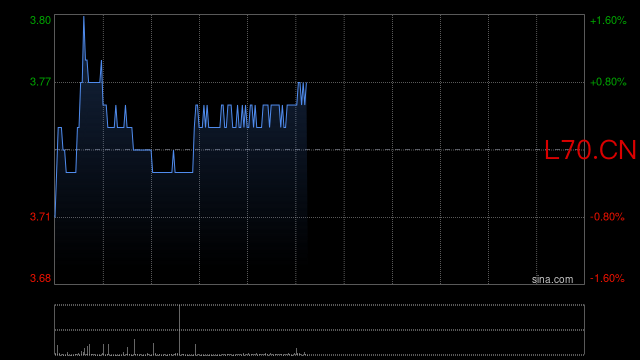The image size is (640, 360).
Task: Select the 3.80 price axis label
Action: [40, 20]
